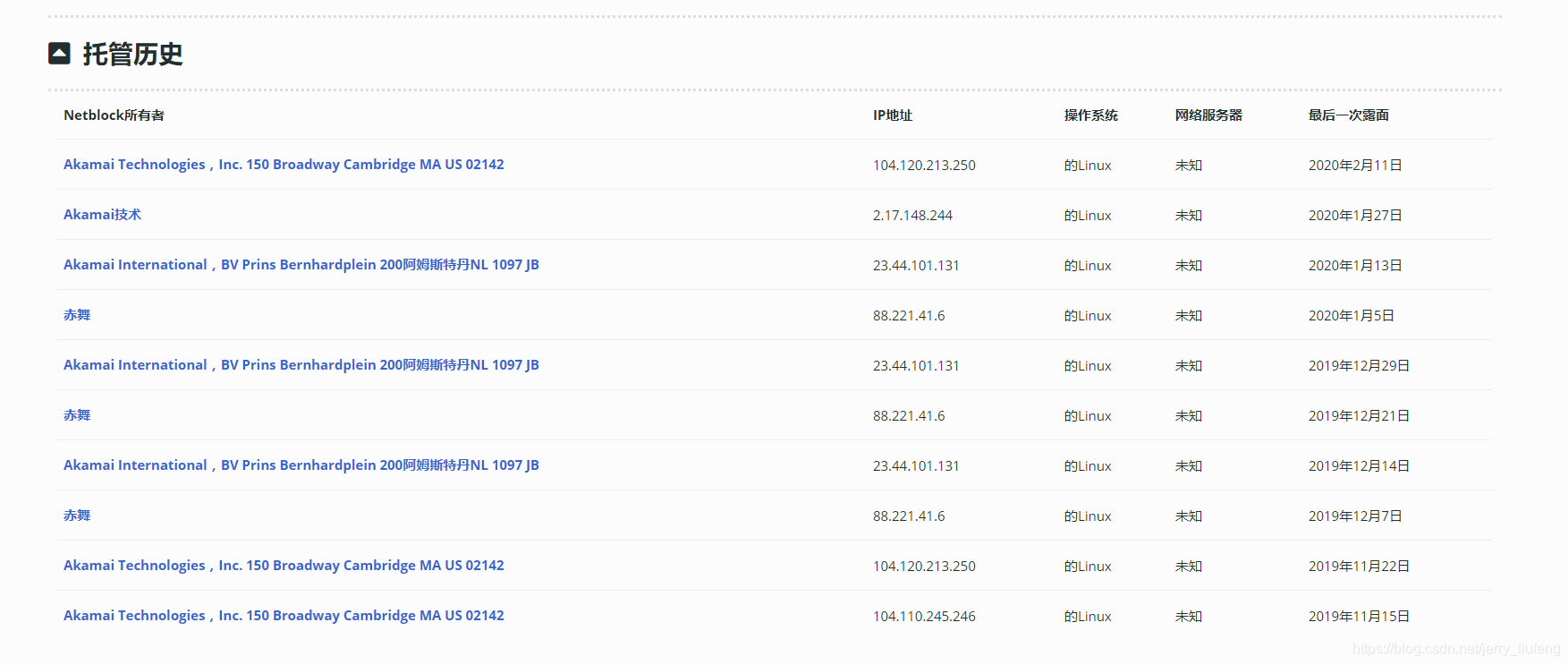This screenshot has width=1568, height=665.
Task: Click the date 2019年12月21日
Action: tap(1359, 416)
